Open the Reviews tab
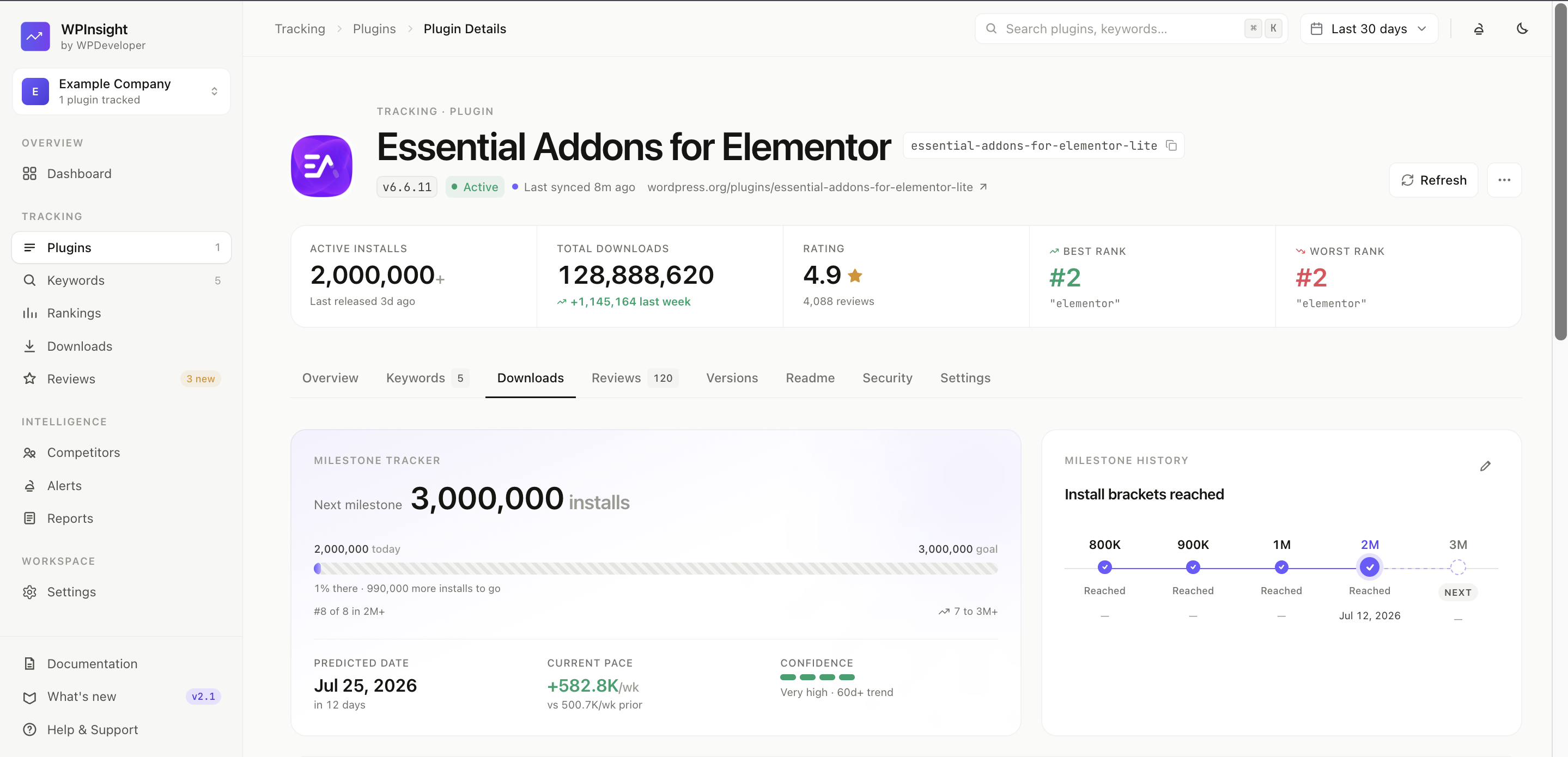 [x=635, y=378]
